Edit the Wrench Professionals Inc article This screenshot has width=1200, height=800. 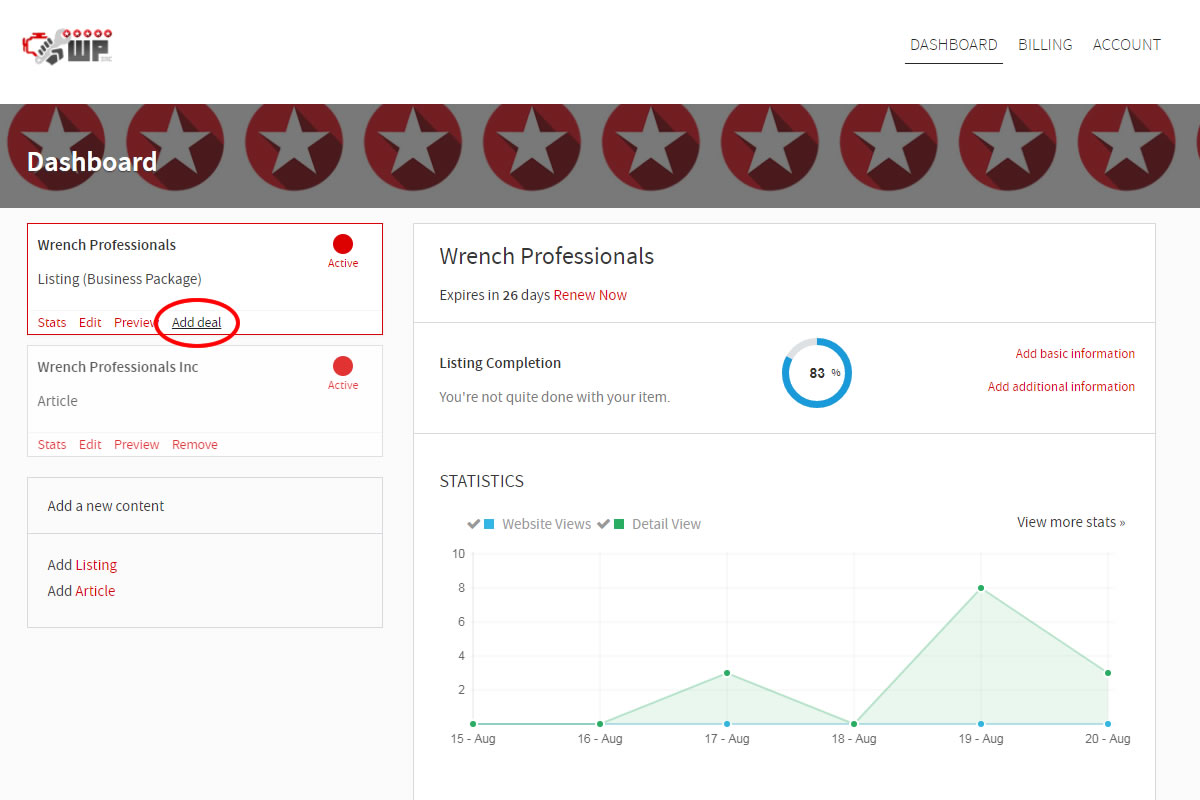click(90, 445)
